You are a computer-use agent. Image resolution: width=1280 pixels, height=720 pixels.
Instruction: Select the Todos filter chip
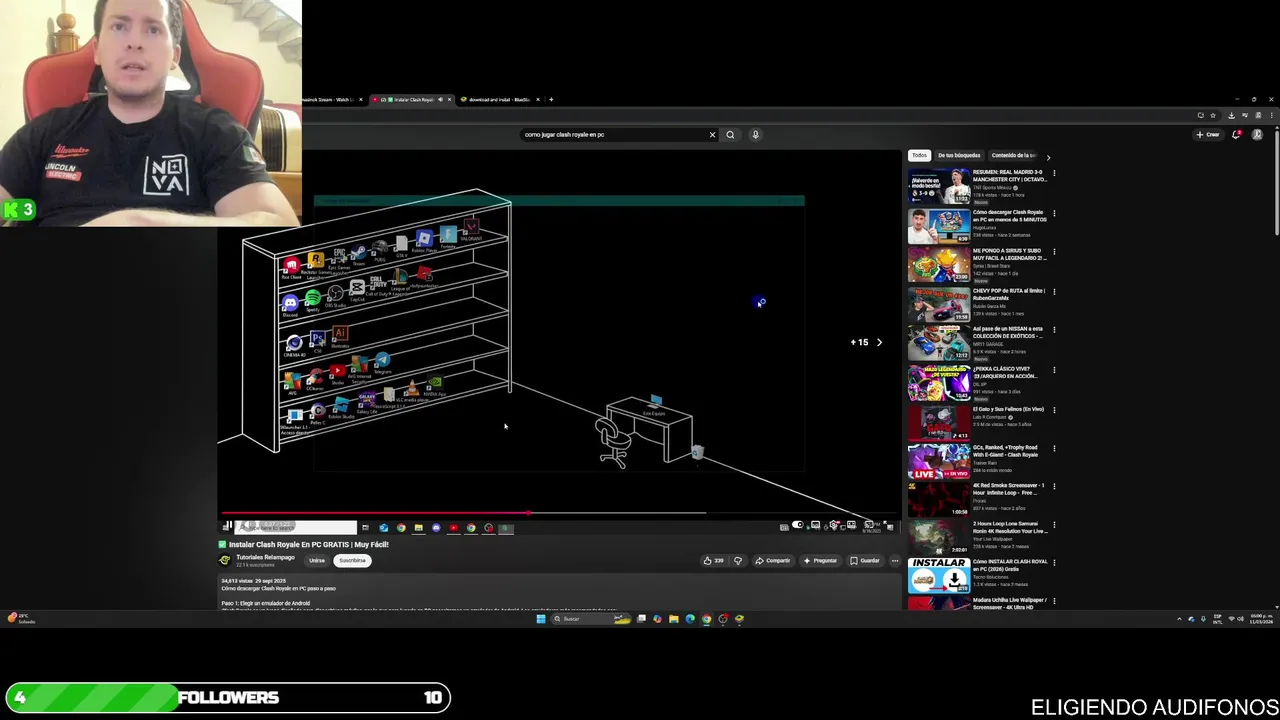(919, 155)
